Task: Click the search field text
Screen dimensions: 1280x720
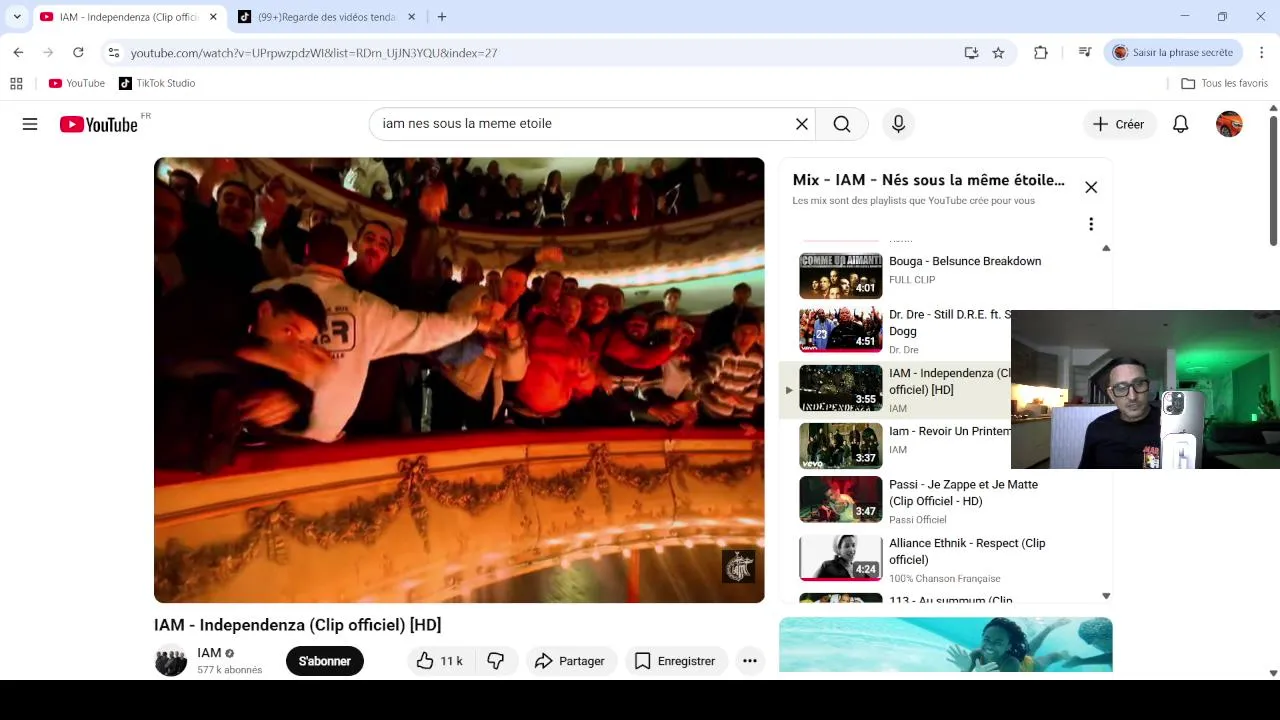Action: click(x=467, y=124)
